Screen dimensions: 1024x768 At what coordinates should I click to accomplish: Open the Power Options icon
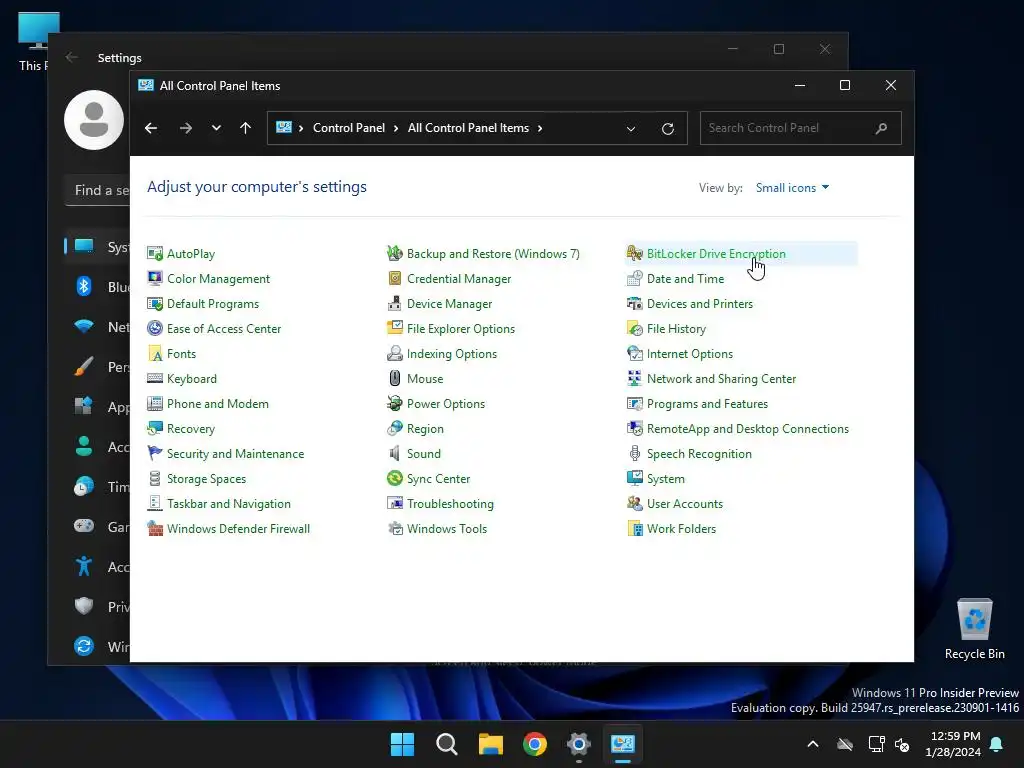pos(394,404)
